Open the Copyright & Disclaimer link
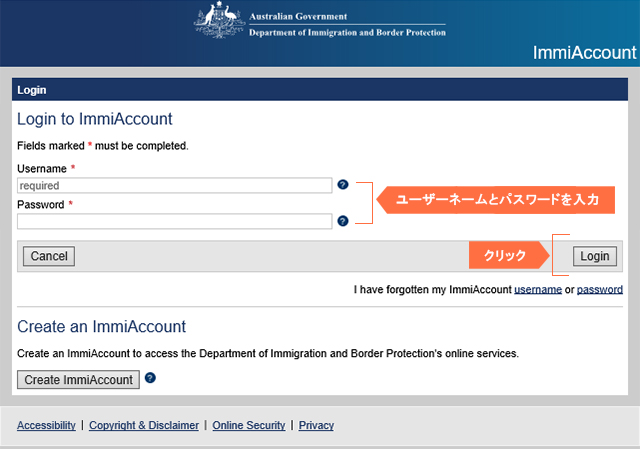Image resolution: width=640 pixels, height=450 pixels. click(x=144, y=425)
